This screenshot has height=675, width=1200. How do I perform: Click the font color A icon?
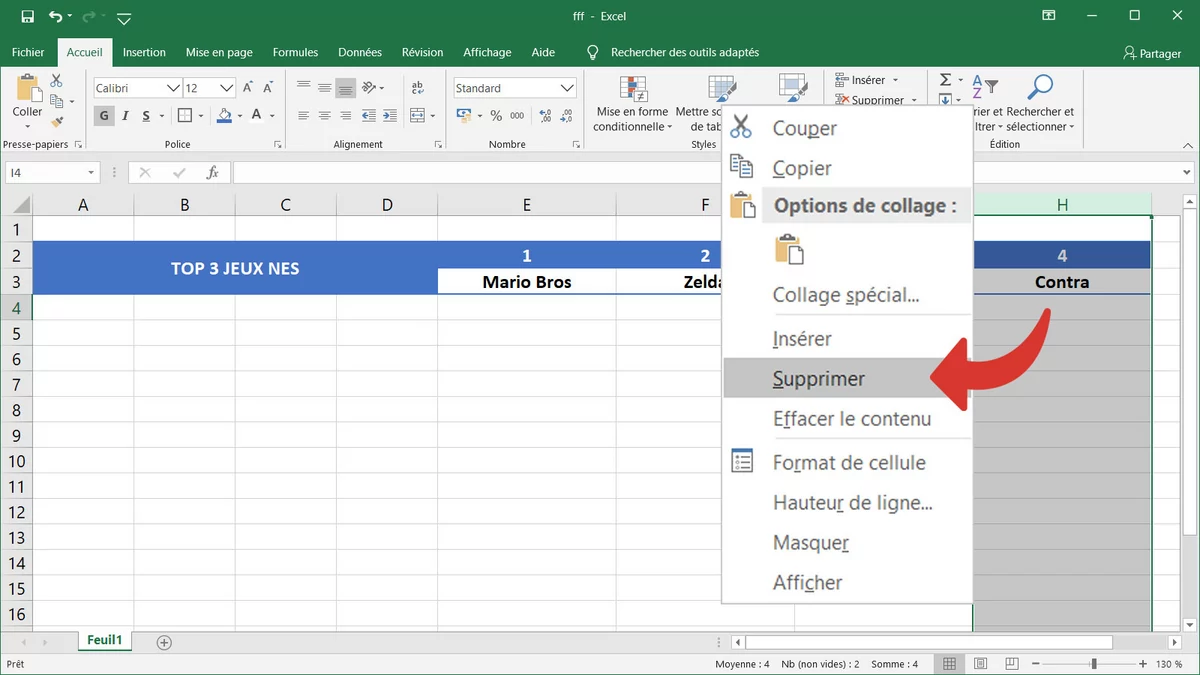tap(257, 116)
